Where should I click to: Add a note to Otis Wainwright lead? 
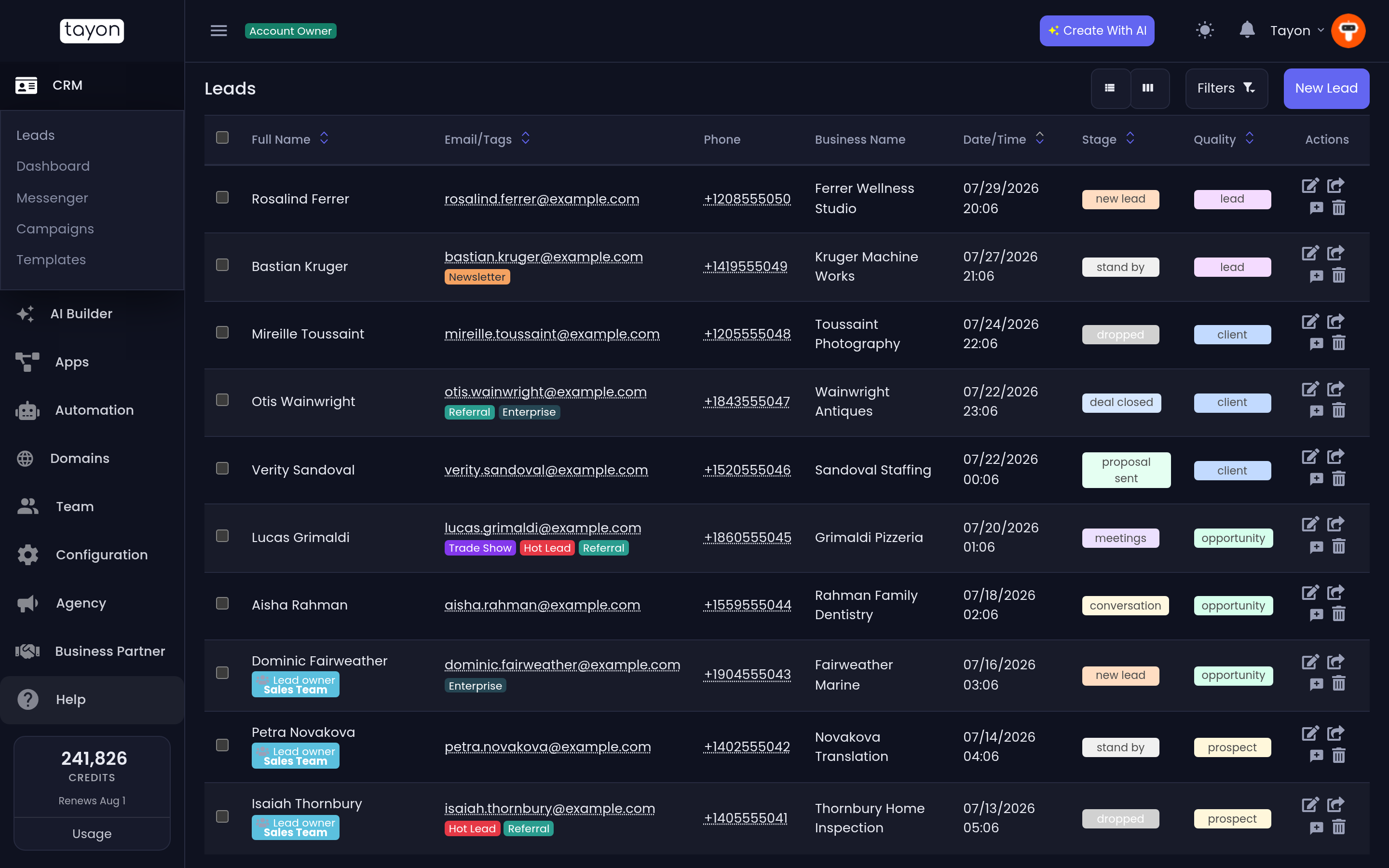coord(1316,411)
